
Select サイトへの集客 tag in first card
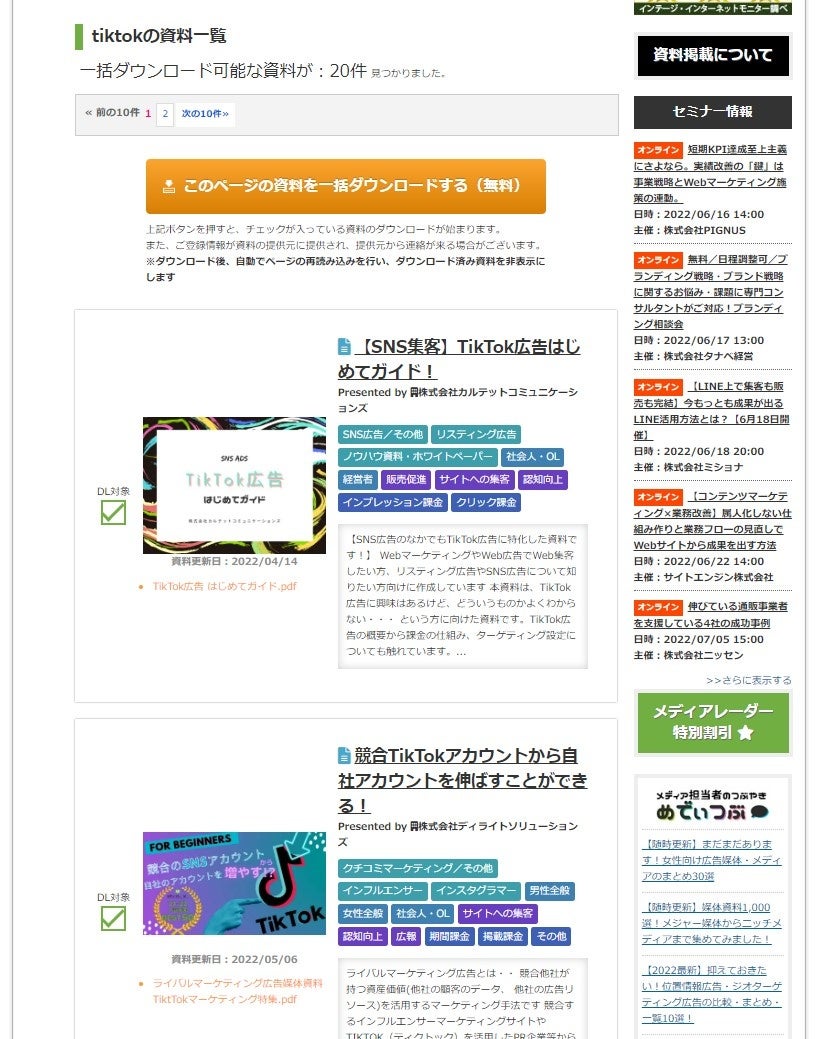coord(474,480)
